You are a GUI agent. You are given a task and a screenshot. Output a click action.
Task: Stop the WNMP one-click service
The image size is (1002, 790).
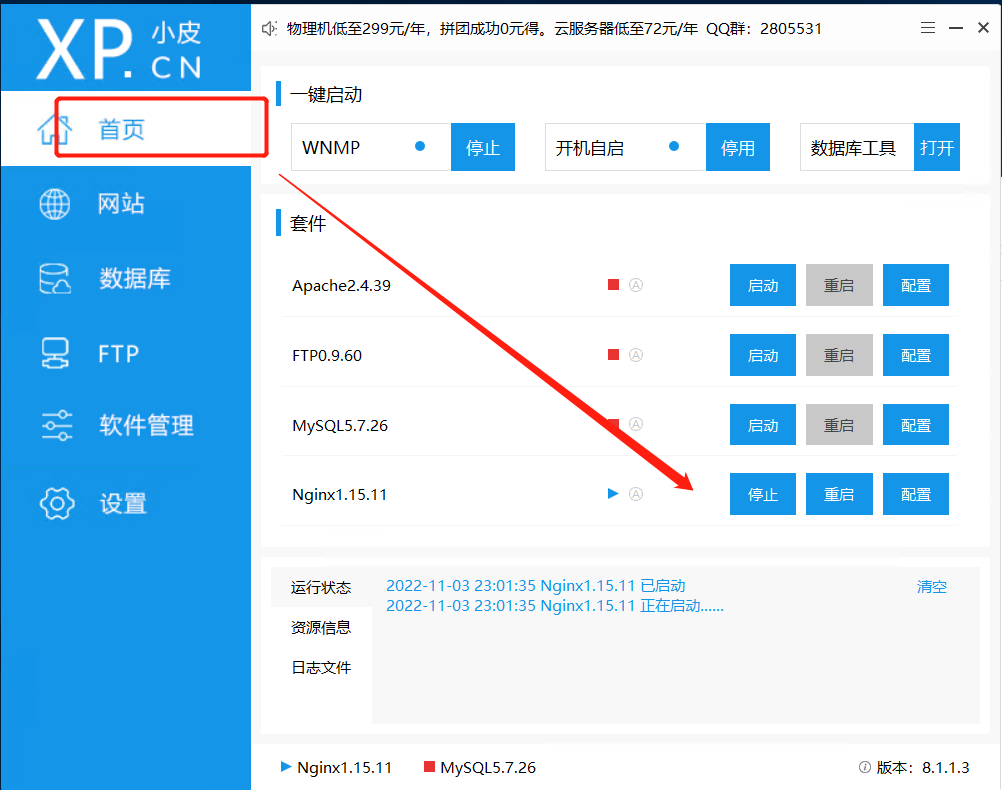(x=483, y=148)
